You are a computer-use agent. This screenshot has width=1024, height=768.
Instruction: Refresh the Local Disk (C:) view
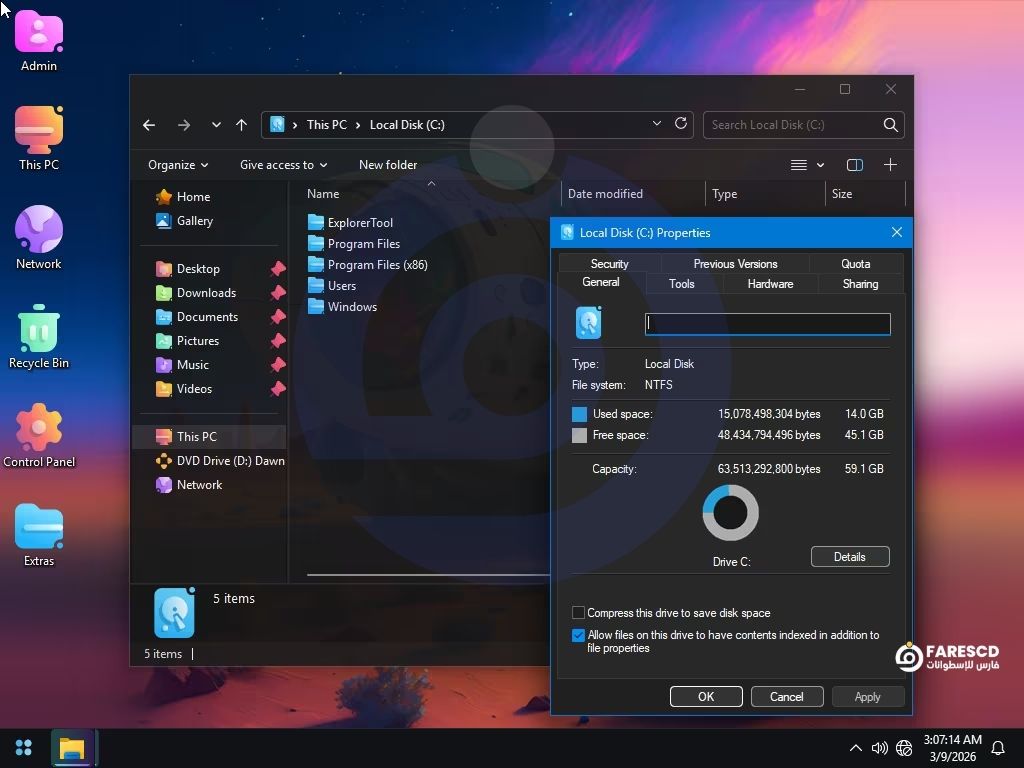681,124
